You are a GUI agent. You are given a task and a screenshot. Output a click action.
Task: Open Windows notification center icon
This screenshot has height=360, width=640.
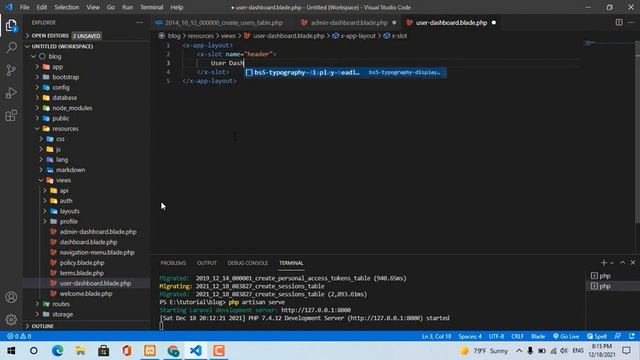point(626,351)
